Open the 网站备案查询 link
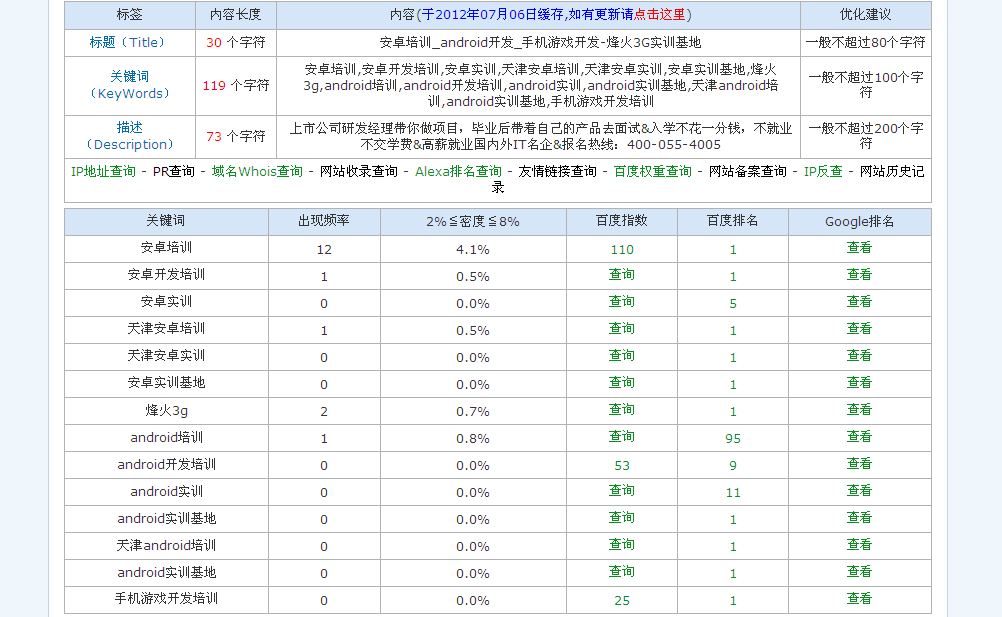Screen dimensions: 1002x617 pyautogui.click(x=748, y=171)
